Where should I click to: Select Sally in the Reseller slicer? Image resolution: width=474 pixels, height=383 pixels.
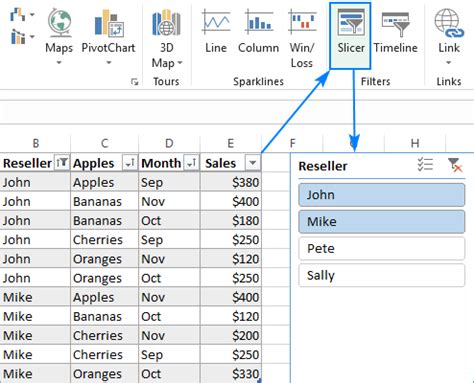pyautogui.click(x=382, y=275)
